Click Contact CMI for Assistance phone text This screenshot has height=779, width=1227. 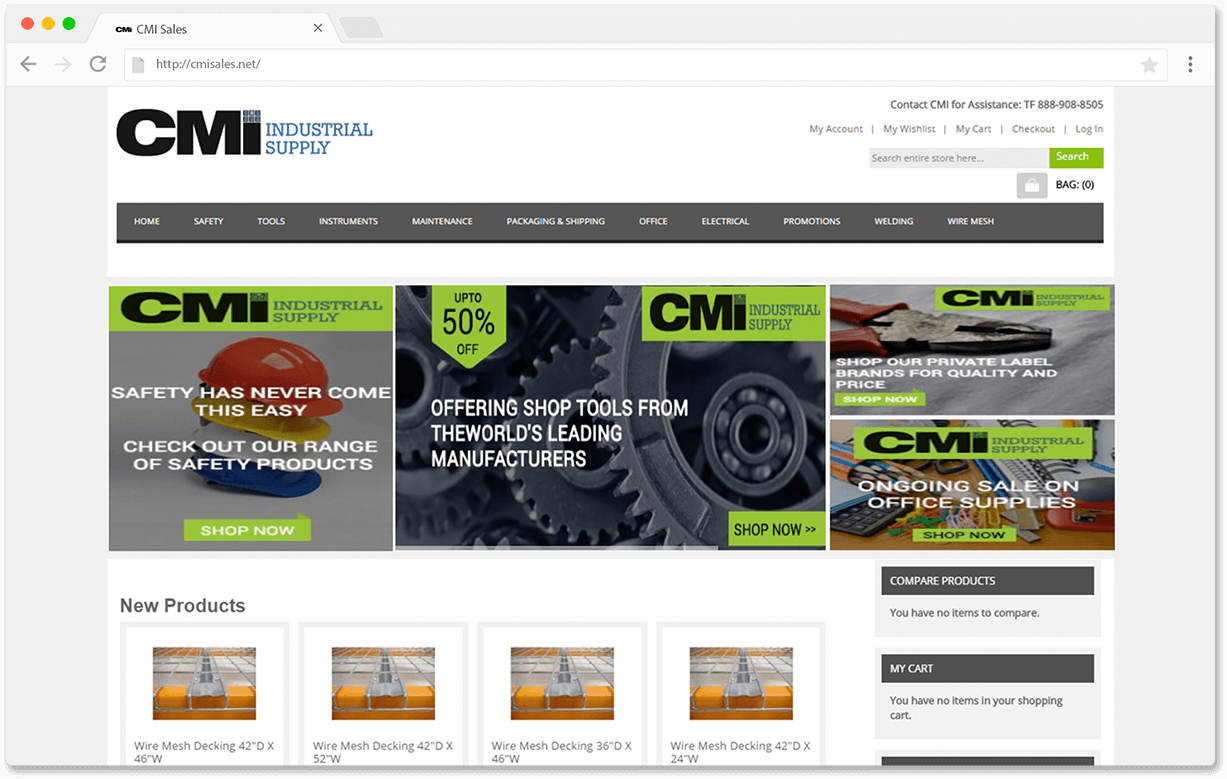click(997, 104)
